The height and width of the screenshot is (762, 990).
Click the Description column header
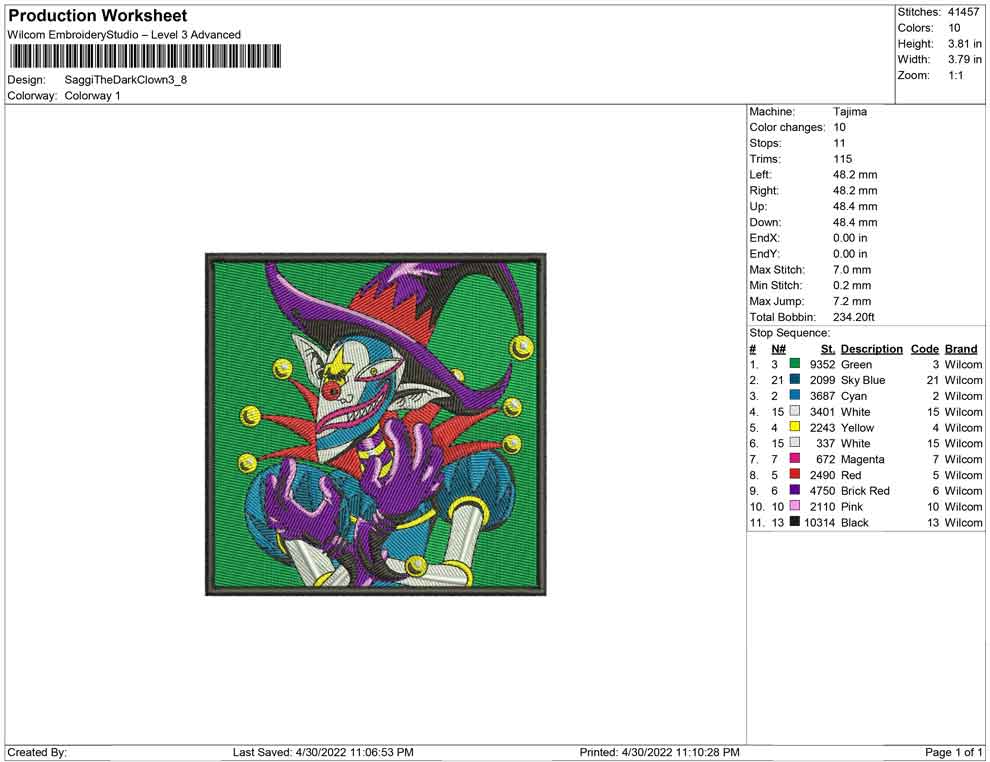(x=871, y=349)
